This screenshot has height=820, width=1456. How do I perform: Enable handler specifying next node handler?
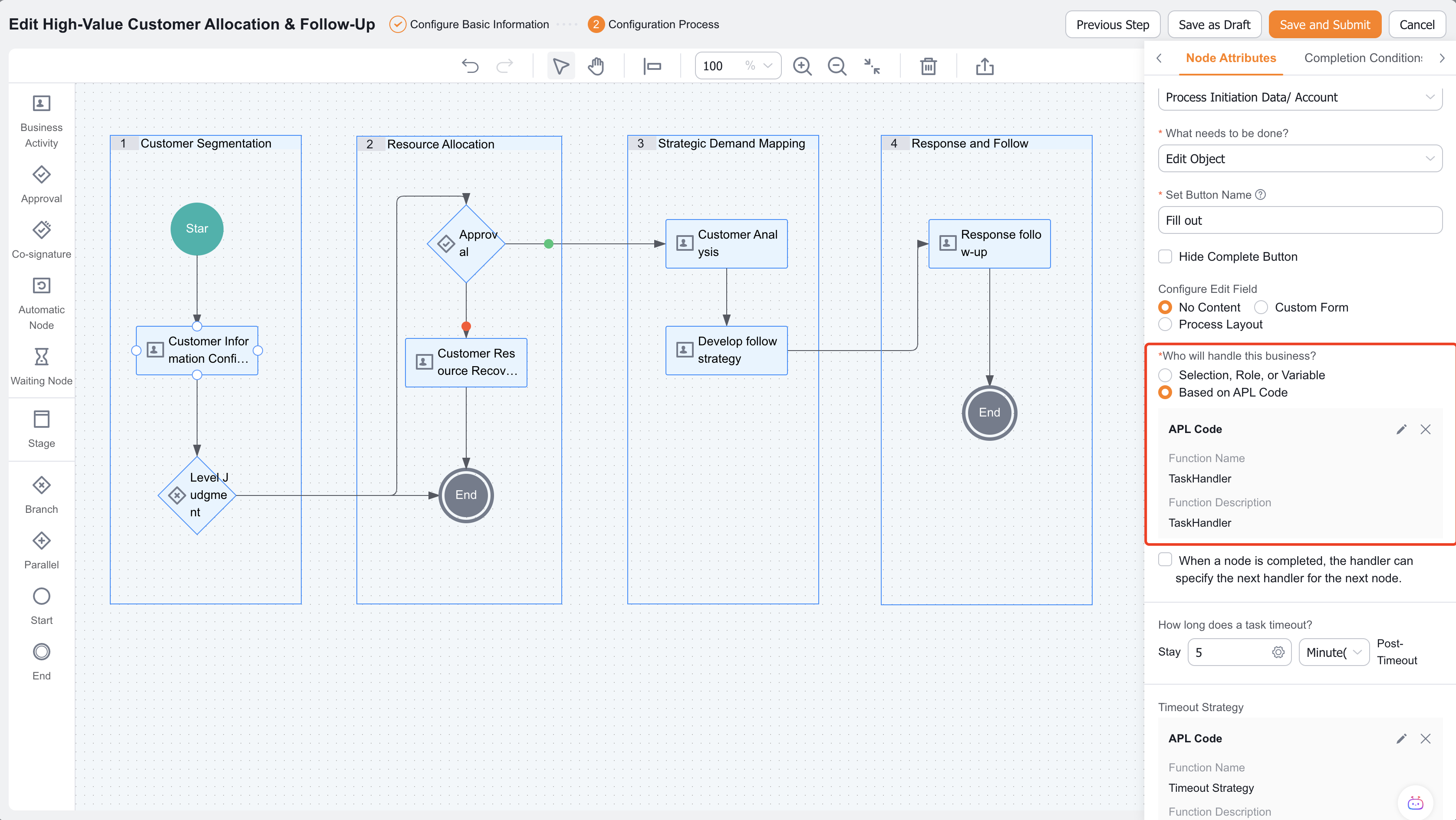1165,560
